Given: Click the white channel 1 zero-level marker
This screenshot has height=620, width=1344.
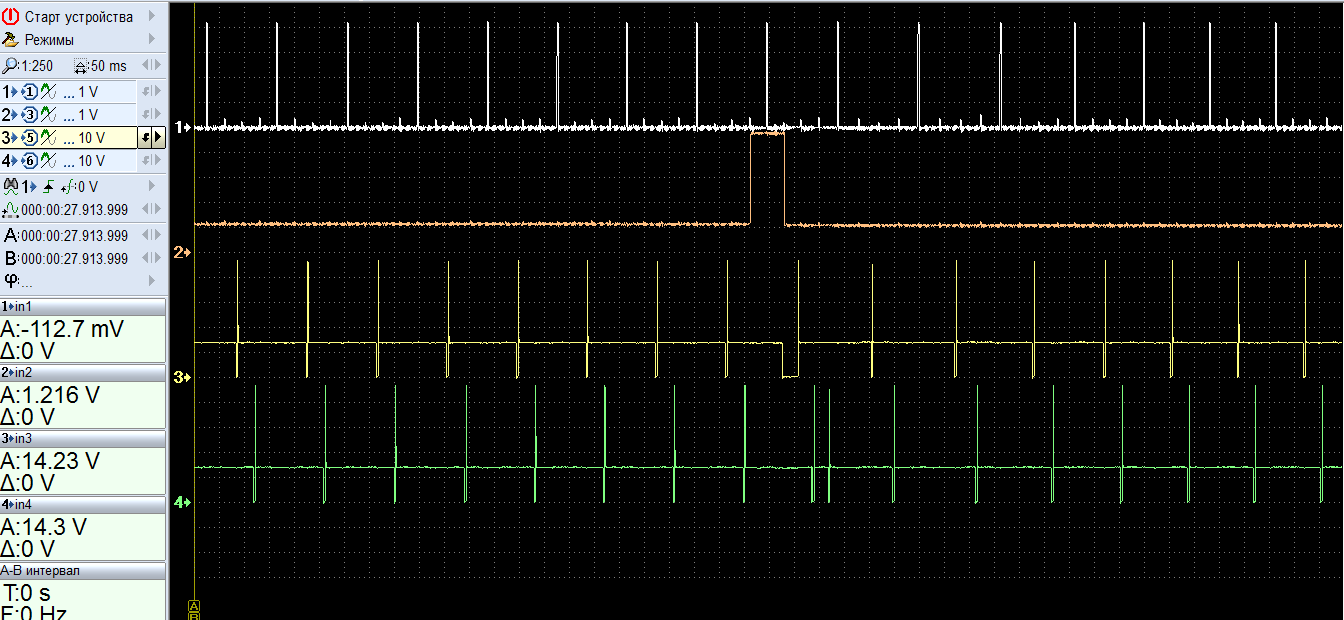Looking at the screenshot, I should [182, 127].
